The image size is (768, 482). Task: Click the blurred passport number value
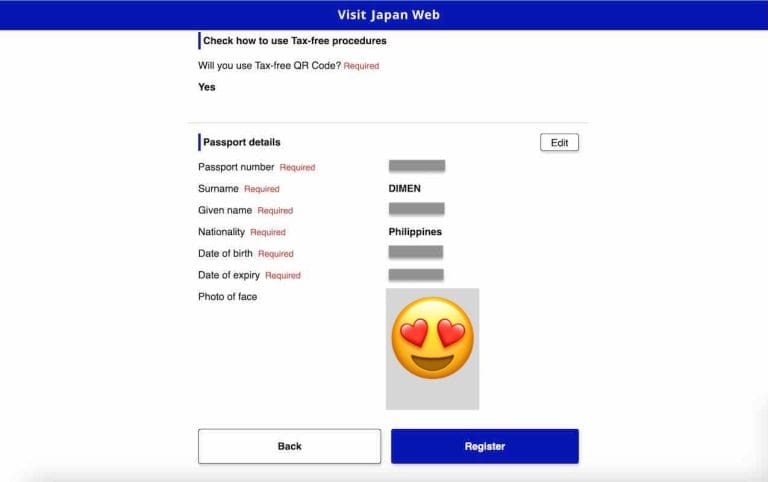click(x=416, y=166)
